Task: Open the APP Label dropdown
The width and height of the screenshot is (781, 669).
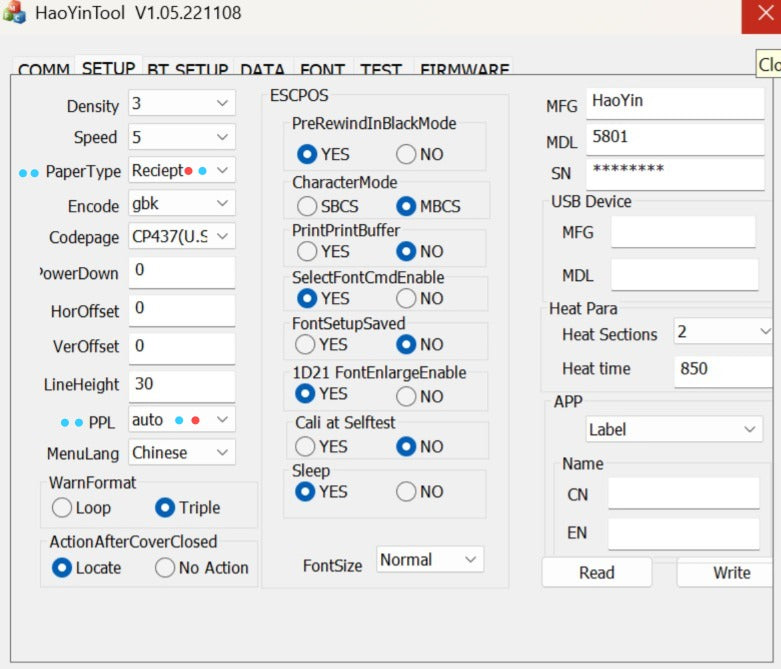Action: click(674, 429)
